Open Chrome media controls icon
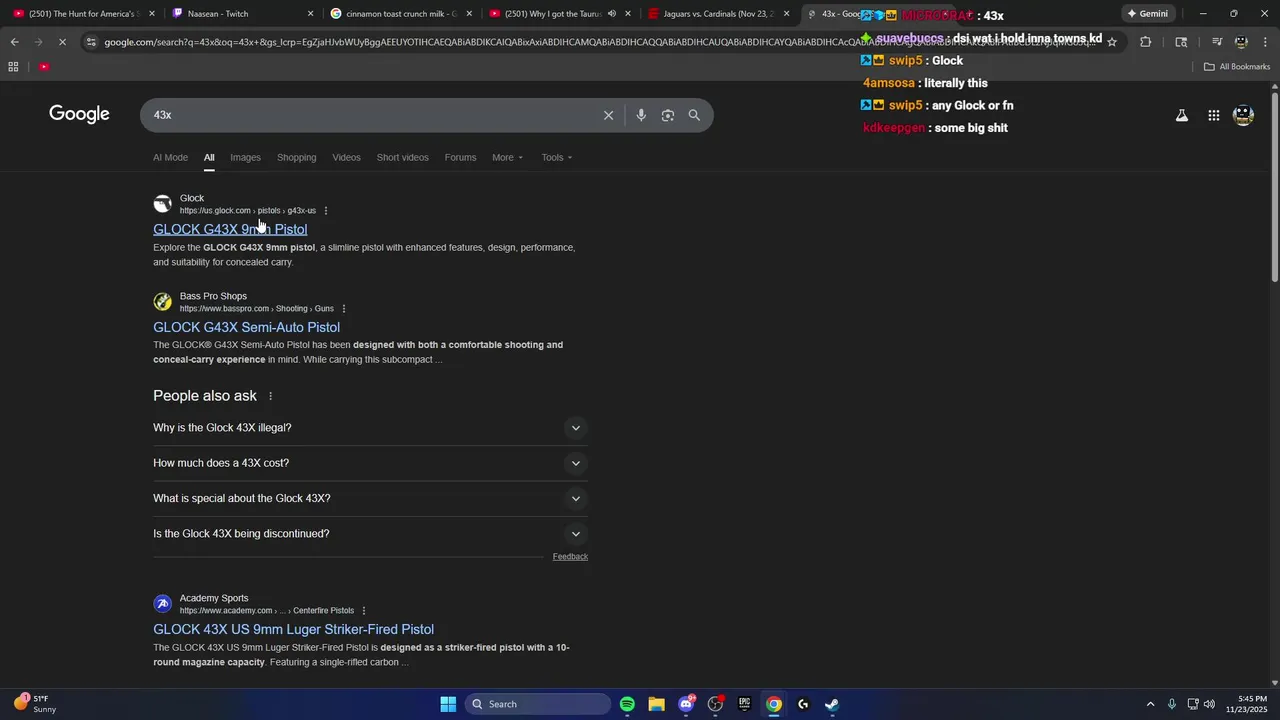Screen dimensions: 1280x720 coord(1217,42)
